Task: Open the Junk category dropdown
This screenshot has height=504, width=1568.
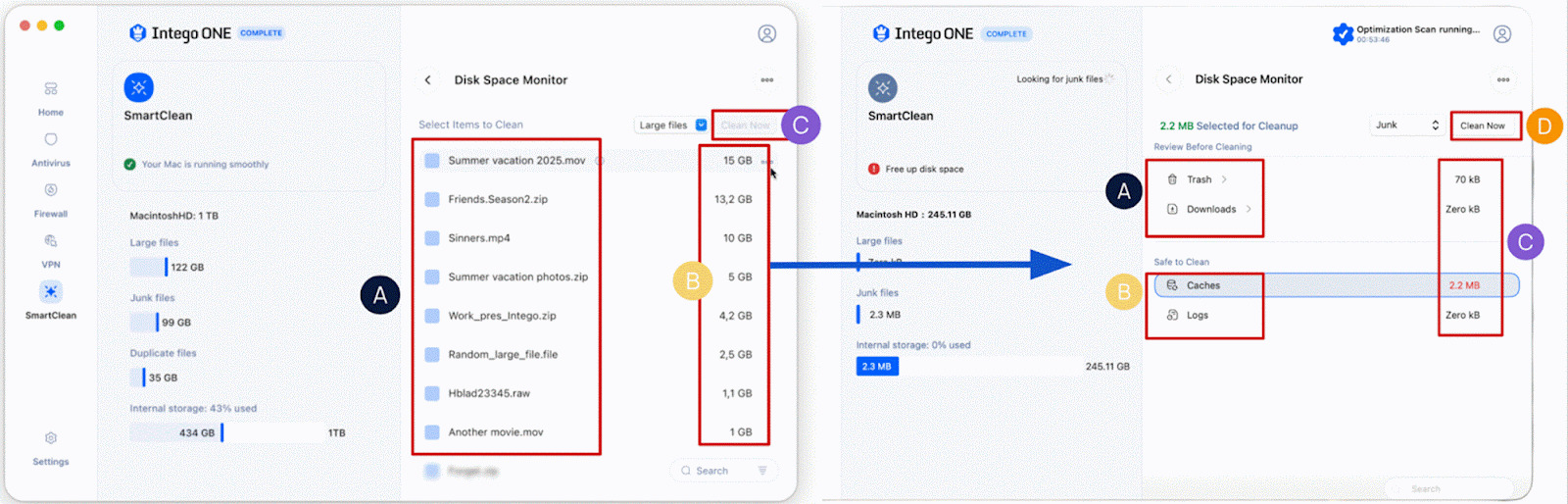Action: (1407, 125)
